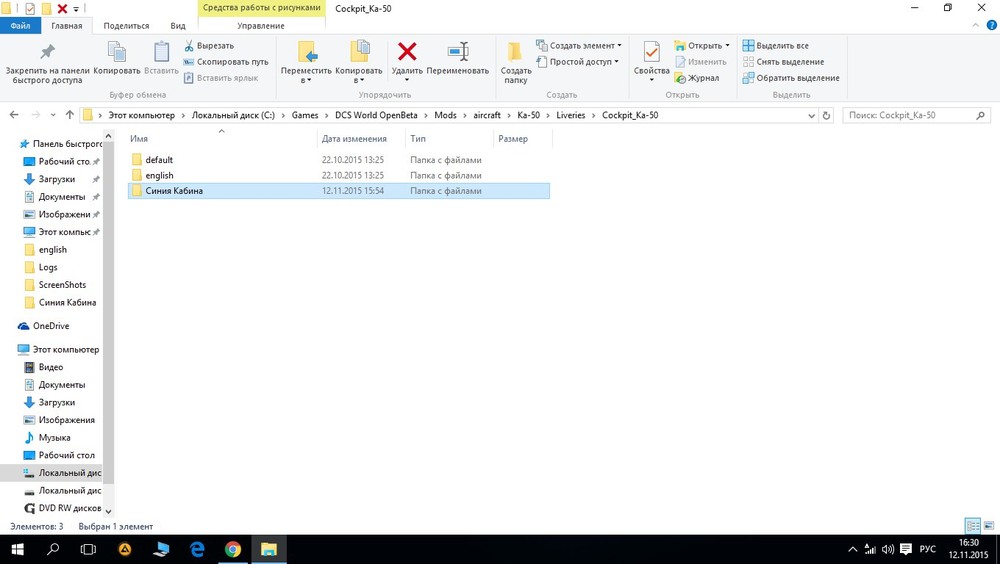The width and height of the screenshot is (1000, 564).
Task: Open Свойства (Properties) icon
Action: pos(651,61)
